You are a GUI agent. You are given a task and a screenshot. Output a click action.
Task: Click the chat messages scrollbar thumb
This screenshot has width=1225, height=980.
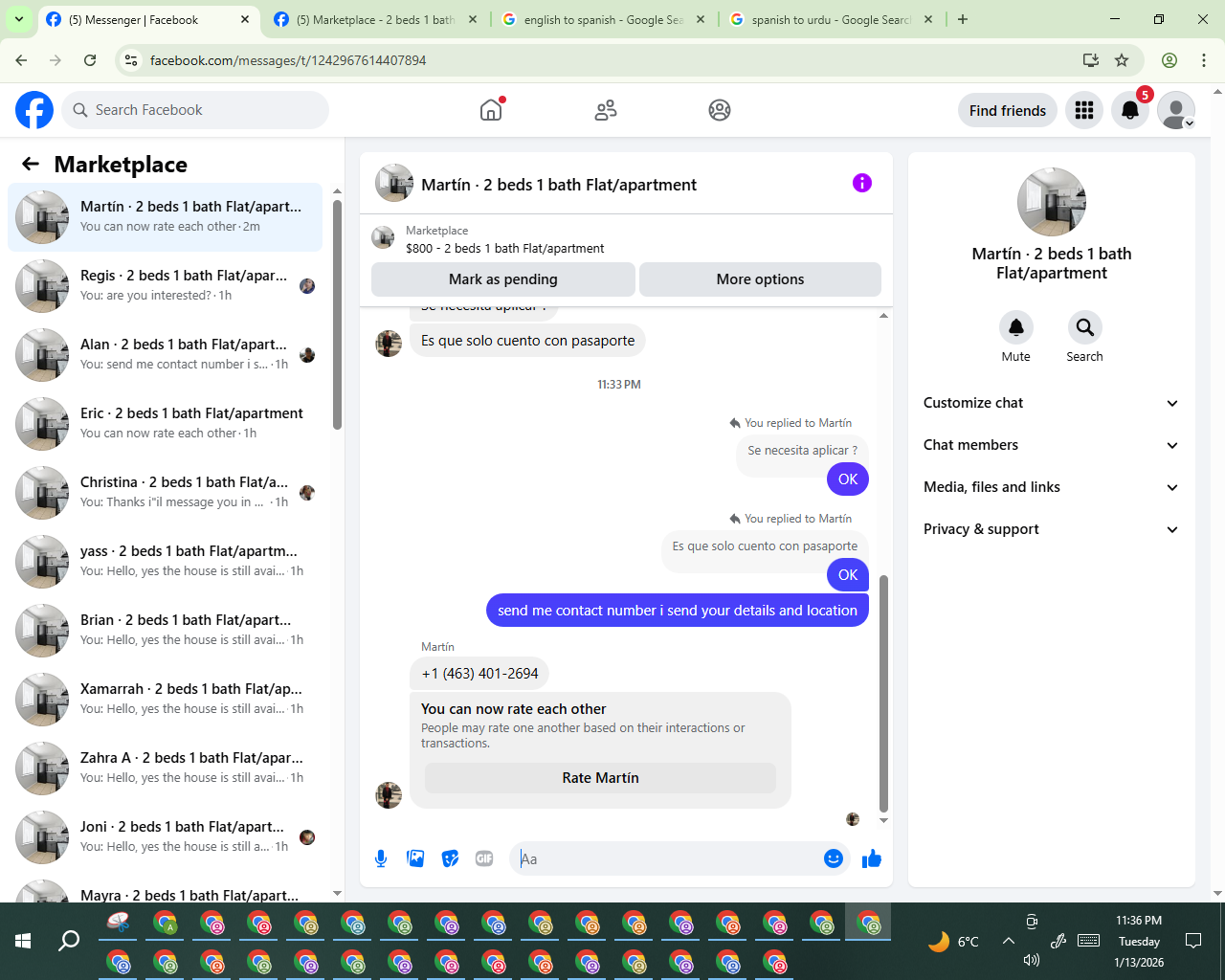[883, 694]
